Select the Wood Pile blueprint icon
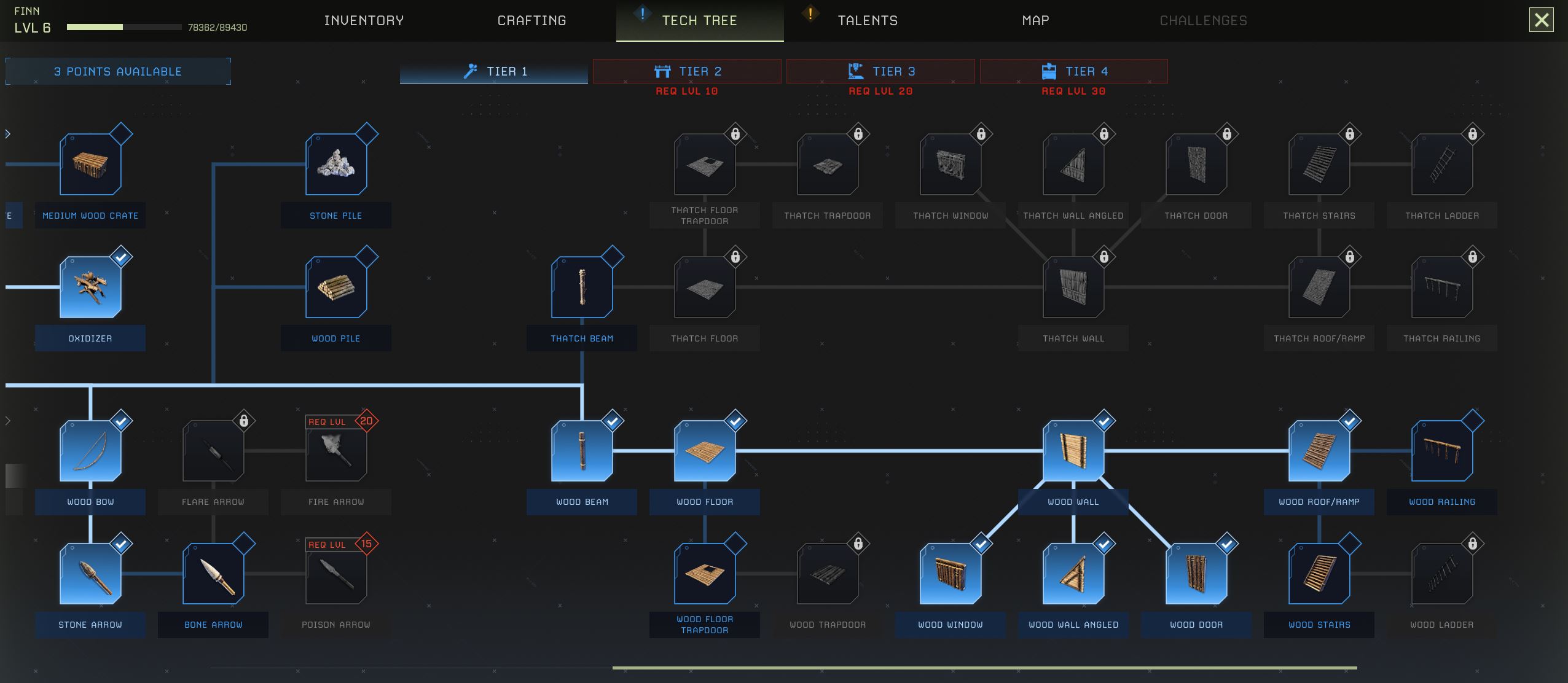Screen dimensions: 1568x683 tap(336, 287)
